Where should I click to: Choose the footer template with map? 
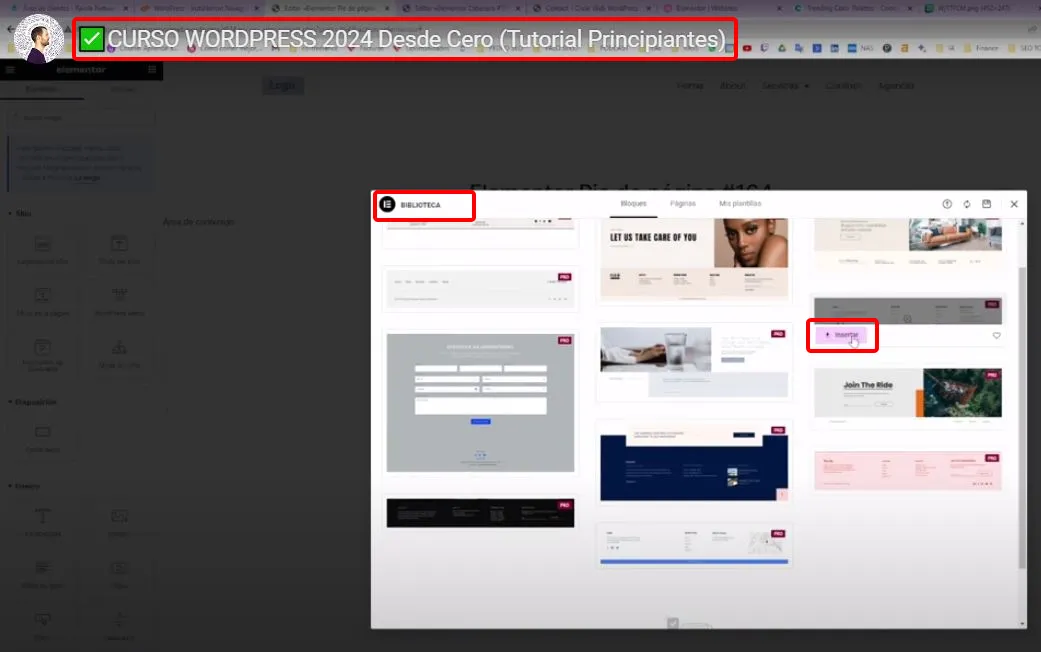point(694,546)
